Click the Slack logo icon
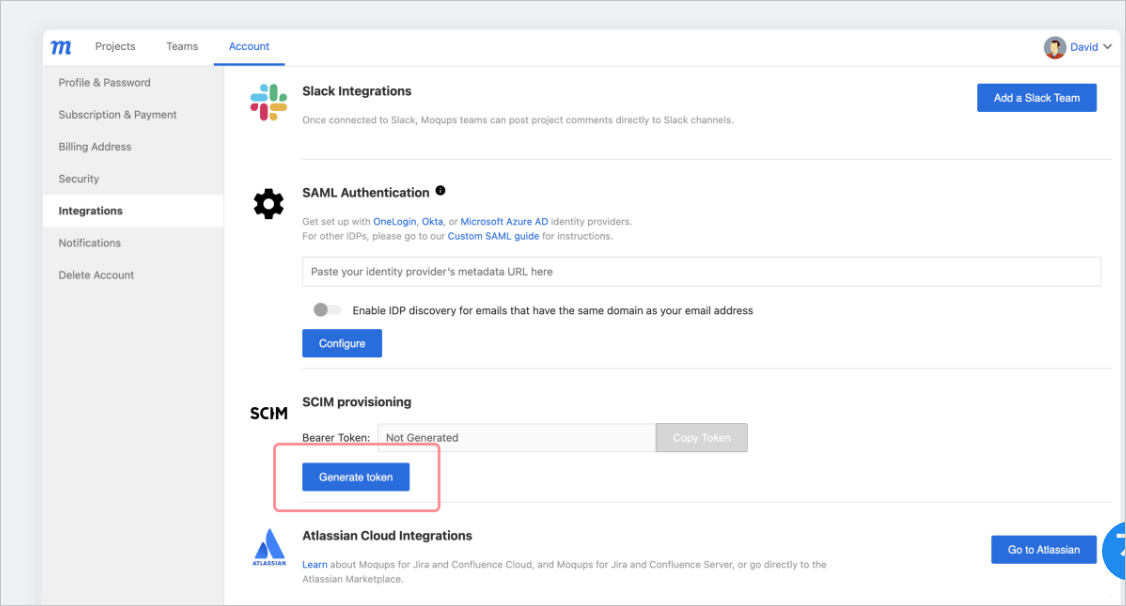The height and width of the screenshot is (606, 1126). click(269, 103)
